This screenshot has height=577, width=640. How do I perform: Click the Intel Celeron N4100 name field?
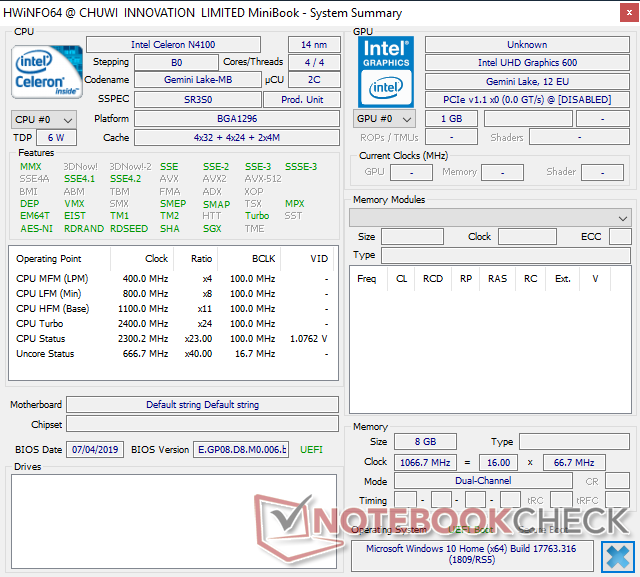point(173,44)
